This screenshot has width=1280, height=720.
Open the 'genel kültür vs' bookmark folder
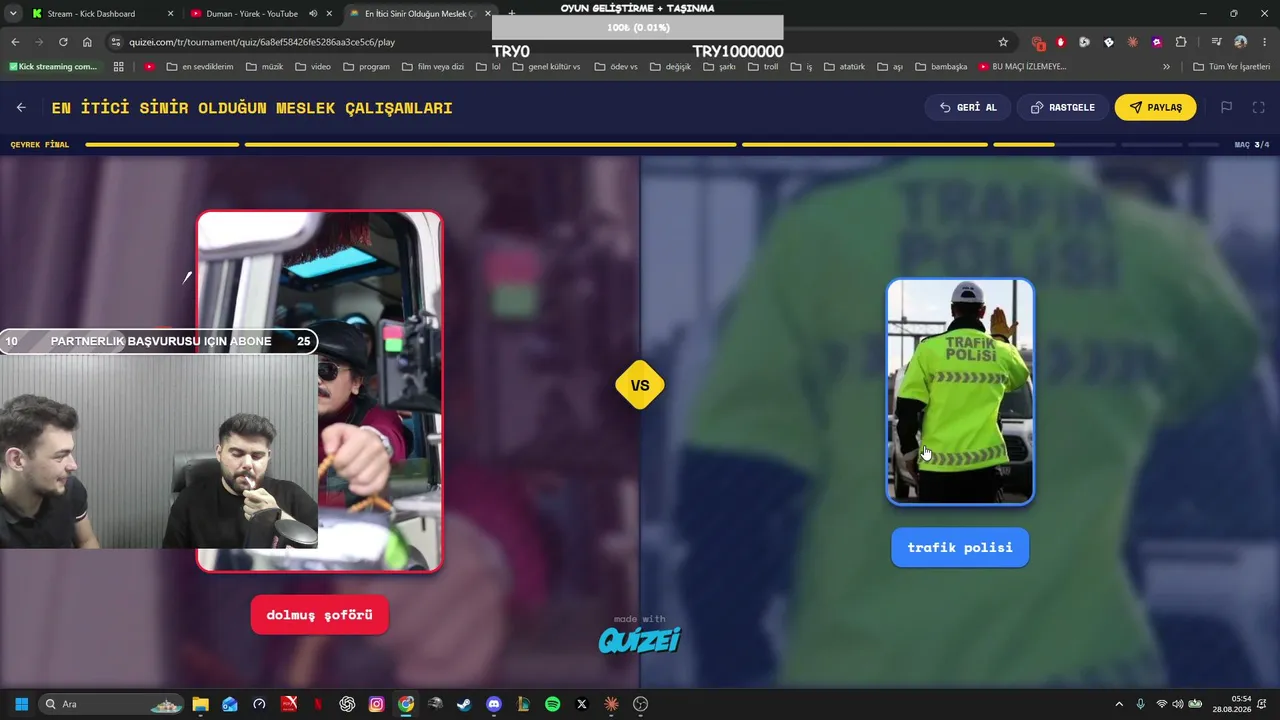click(546, 67)
